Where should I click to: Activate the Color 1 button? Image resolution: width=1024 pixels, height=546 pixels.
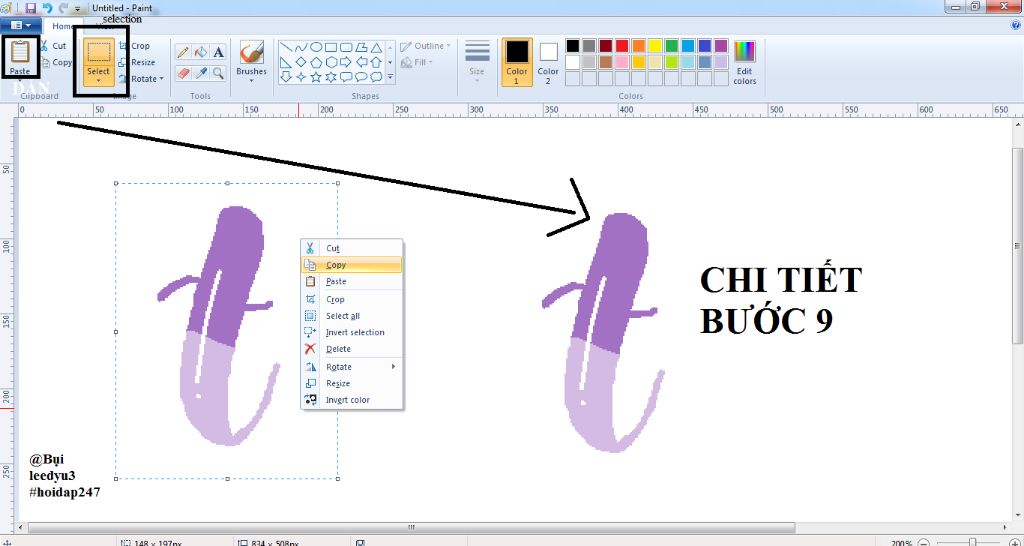coord(517,62)
